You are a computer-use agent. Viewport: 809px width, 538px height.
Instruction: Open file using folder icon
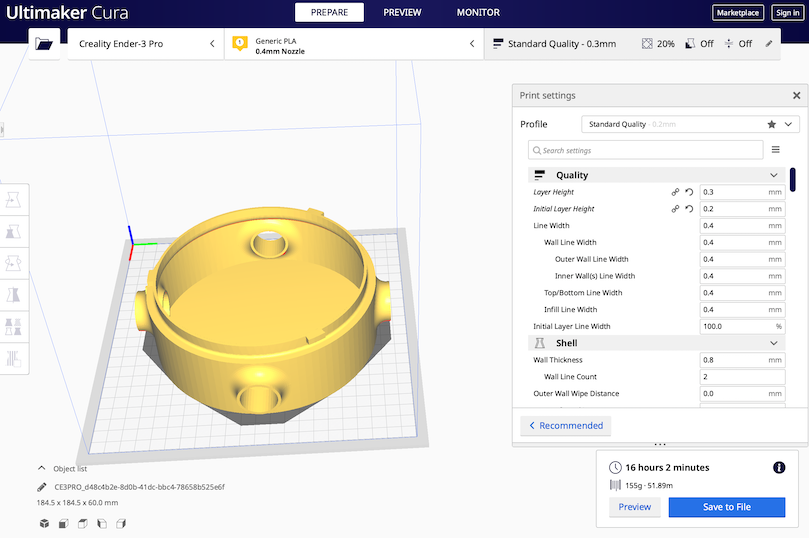coord(44,44)
